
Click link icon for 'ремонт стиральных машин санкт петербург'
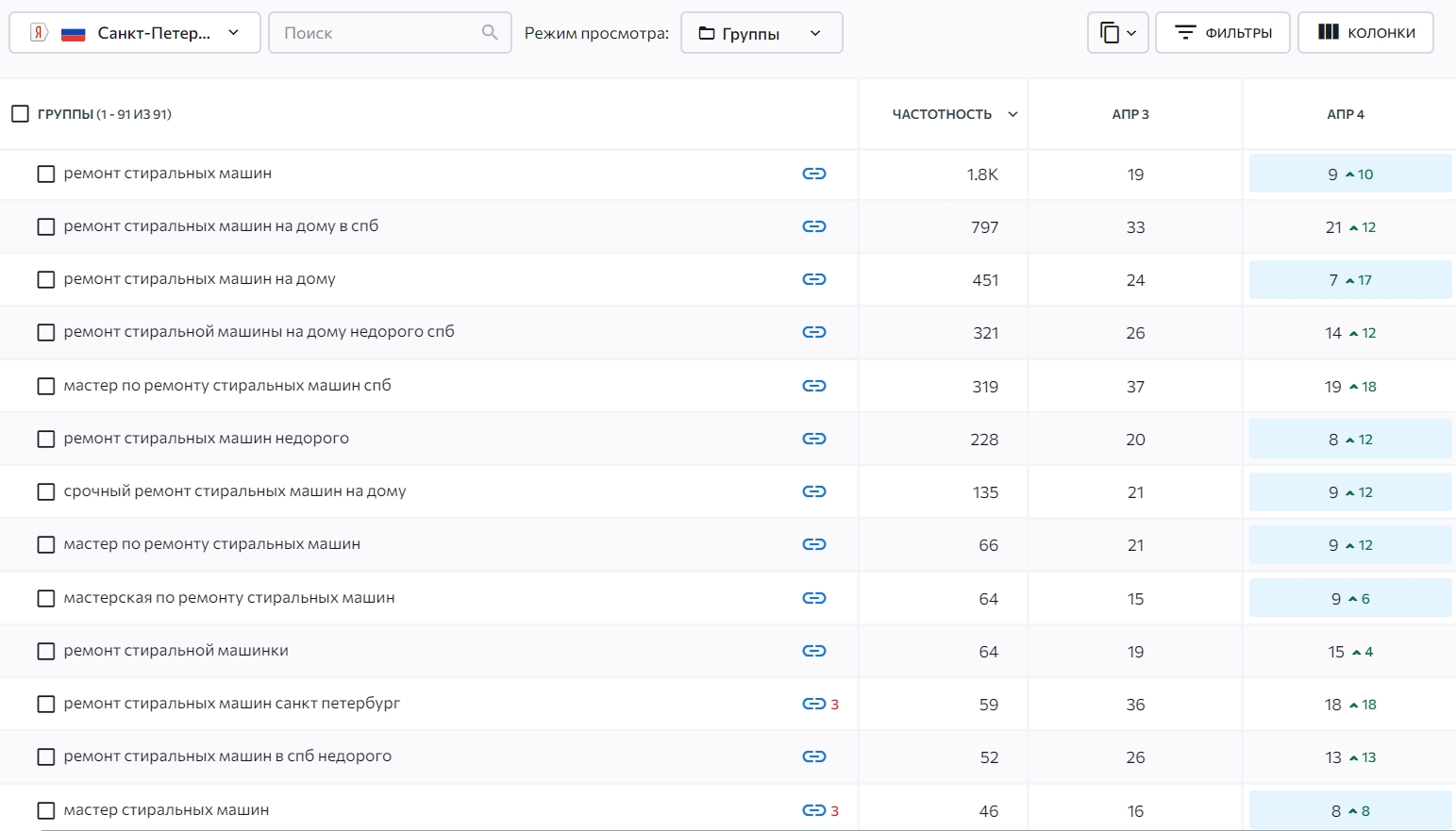tap(813, 704)
